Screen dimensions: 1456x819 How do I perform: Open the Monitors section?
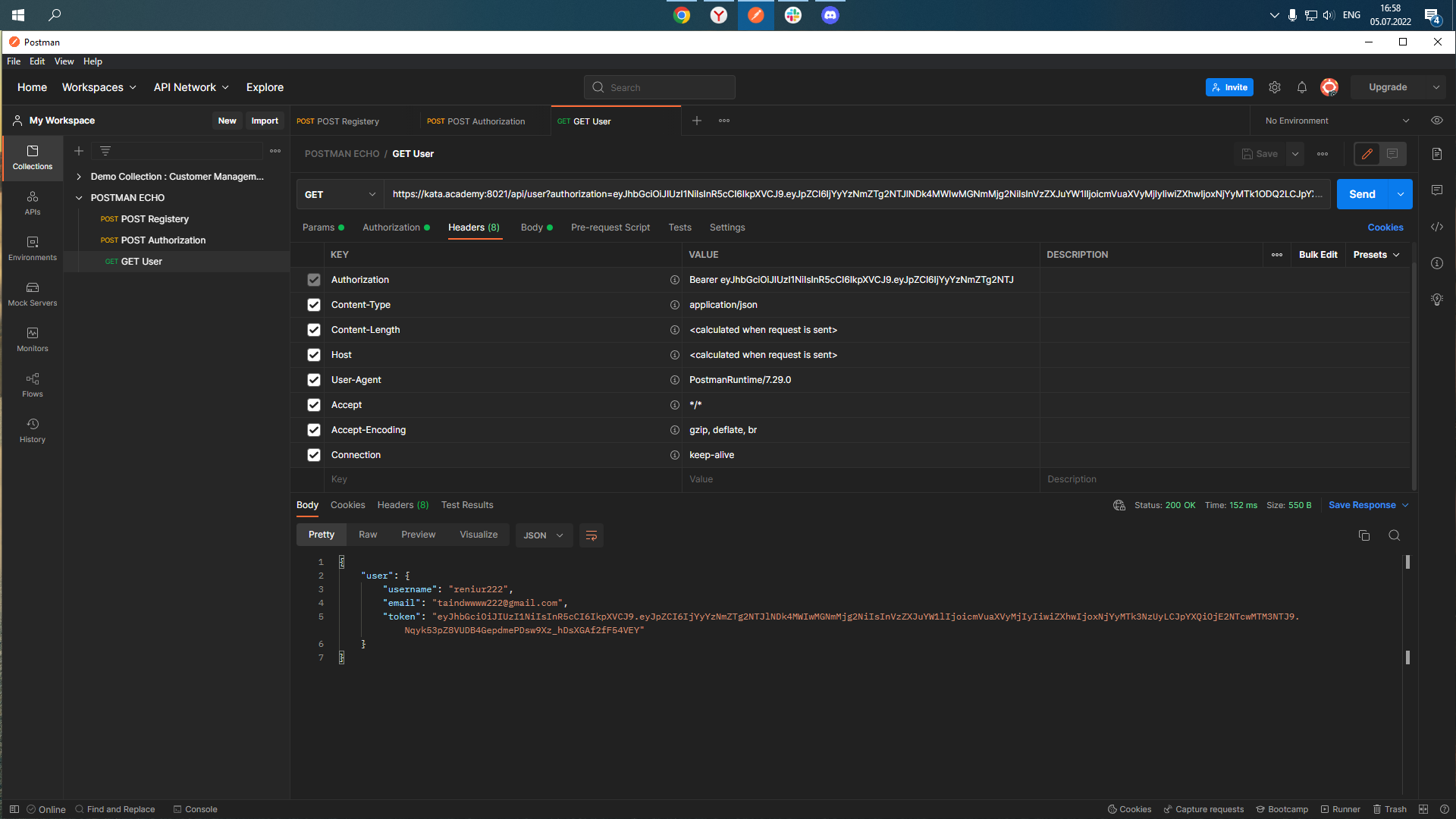(32, 340)
